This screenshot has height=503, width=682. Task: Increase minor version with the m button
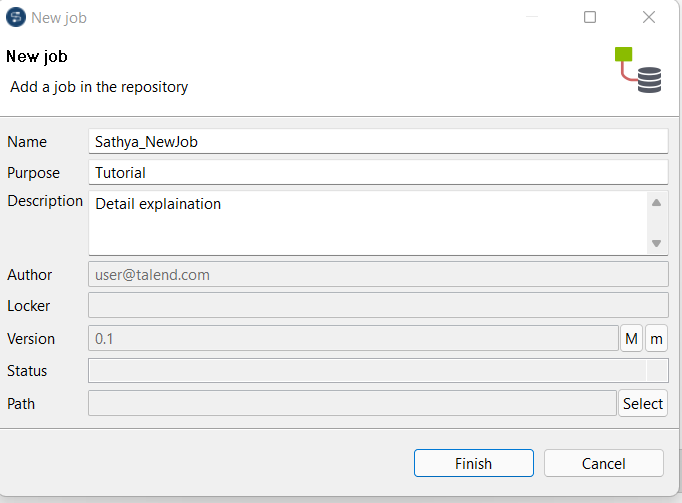(656, 339)
